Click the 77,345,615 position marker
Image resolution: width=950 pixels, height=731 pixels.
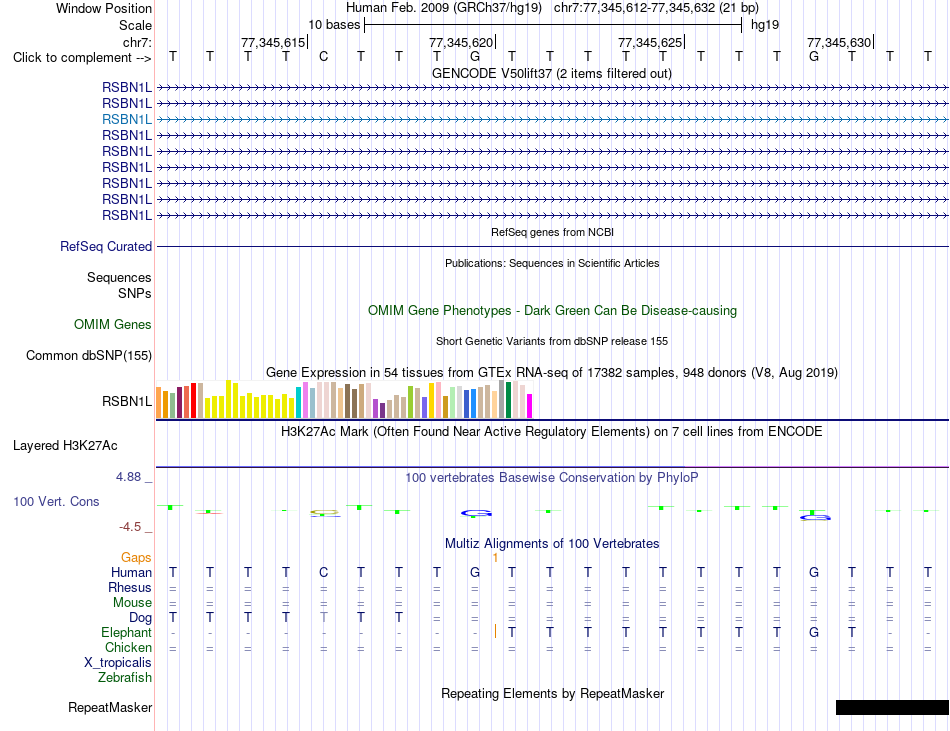pos(273,42)
